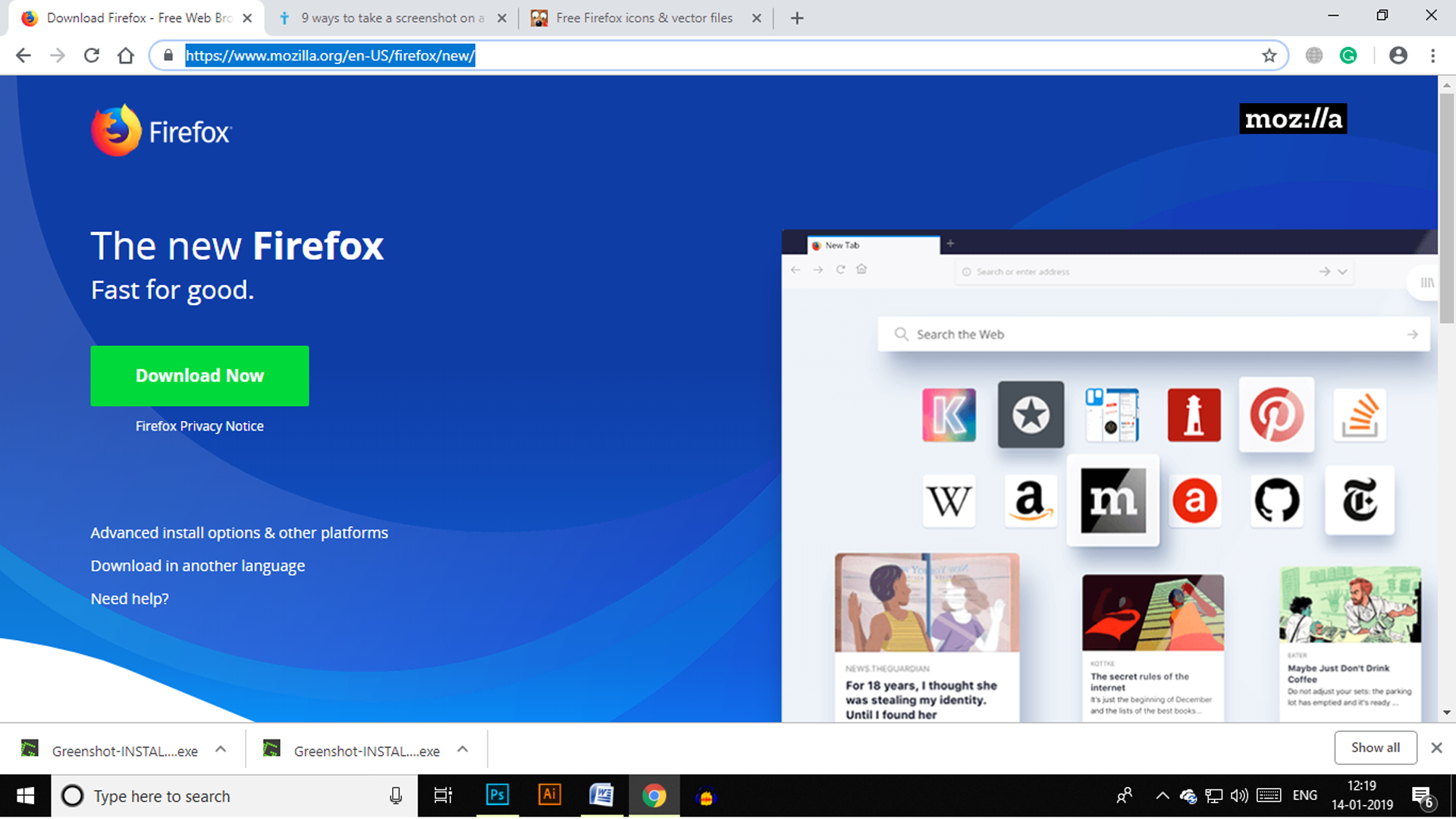Screen dimensions: 1456x819
Task: Click the Grammarly extension icon
Action: pyautogui.click(x=1348, y=55)
